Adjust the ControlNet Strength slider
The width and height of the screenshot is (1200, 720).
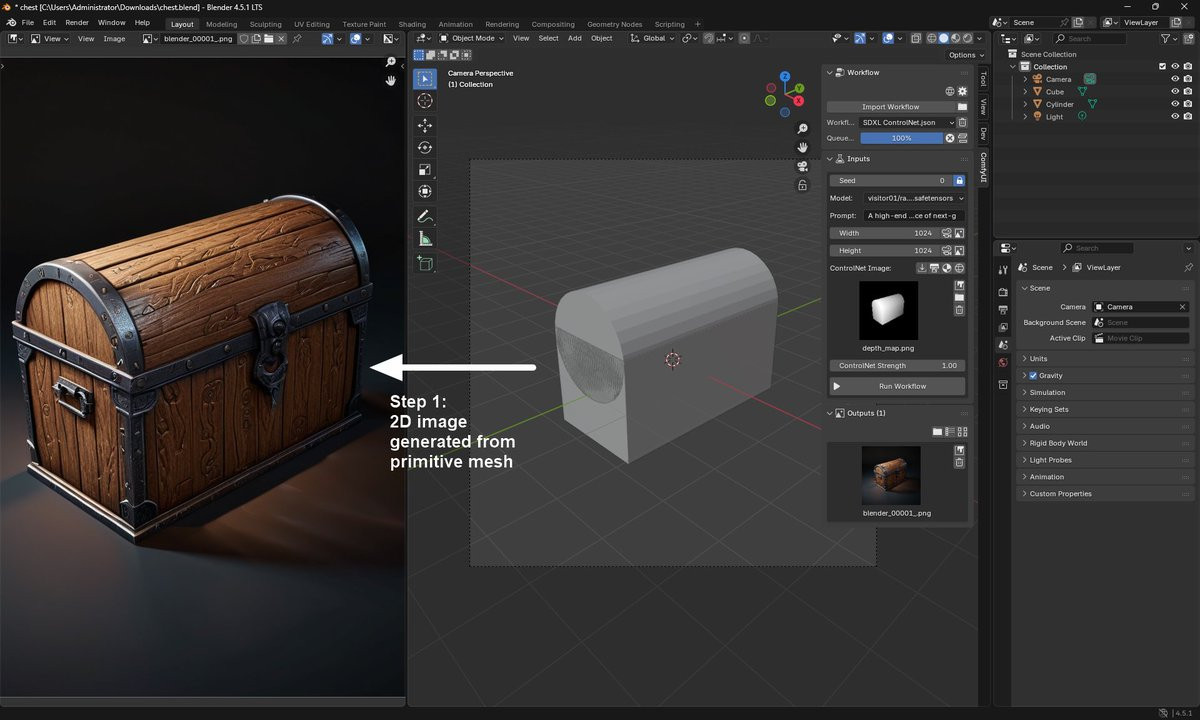897,365
